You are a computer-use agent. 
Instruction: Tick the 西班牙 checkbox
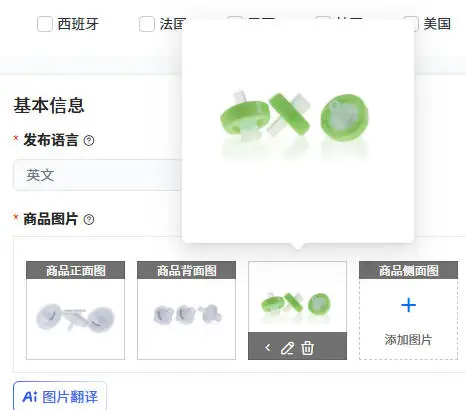click(x=45, y=24)
